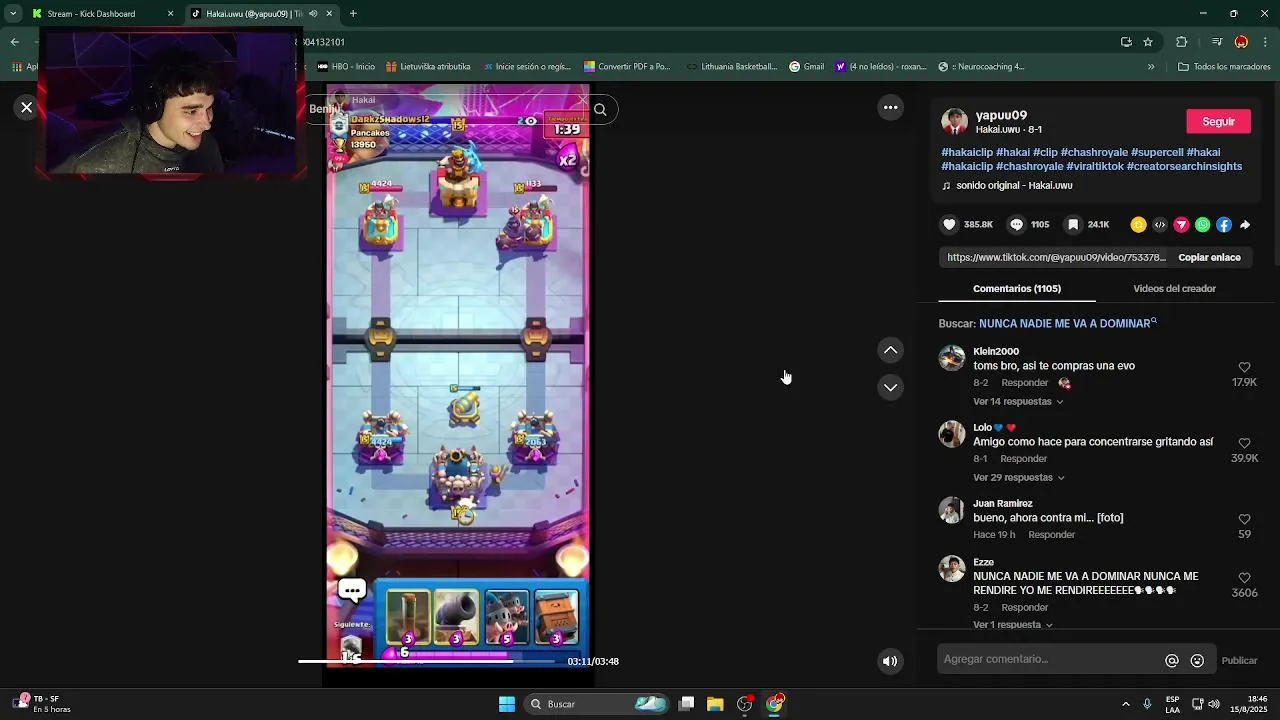1280x720 pixels.
Task: Repost the video with the yellow icon
Action: (1138, 225)
